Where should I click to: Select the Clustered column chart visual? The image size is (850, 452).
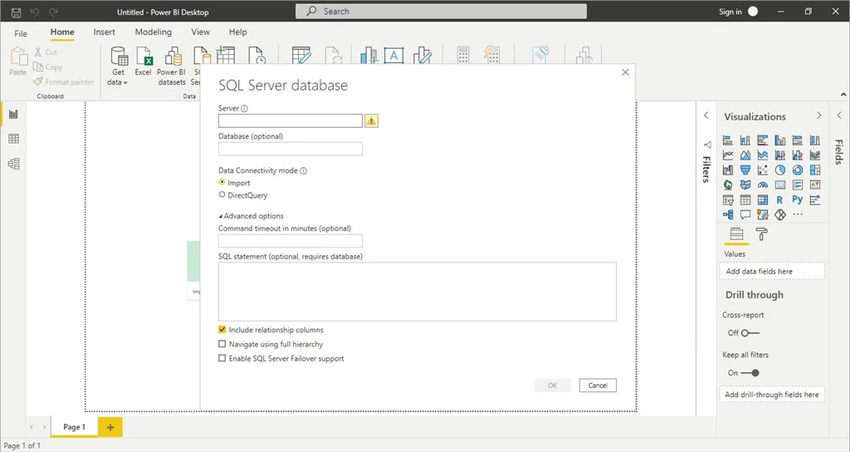click(780, 140)
